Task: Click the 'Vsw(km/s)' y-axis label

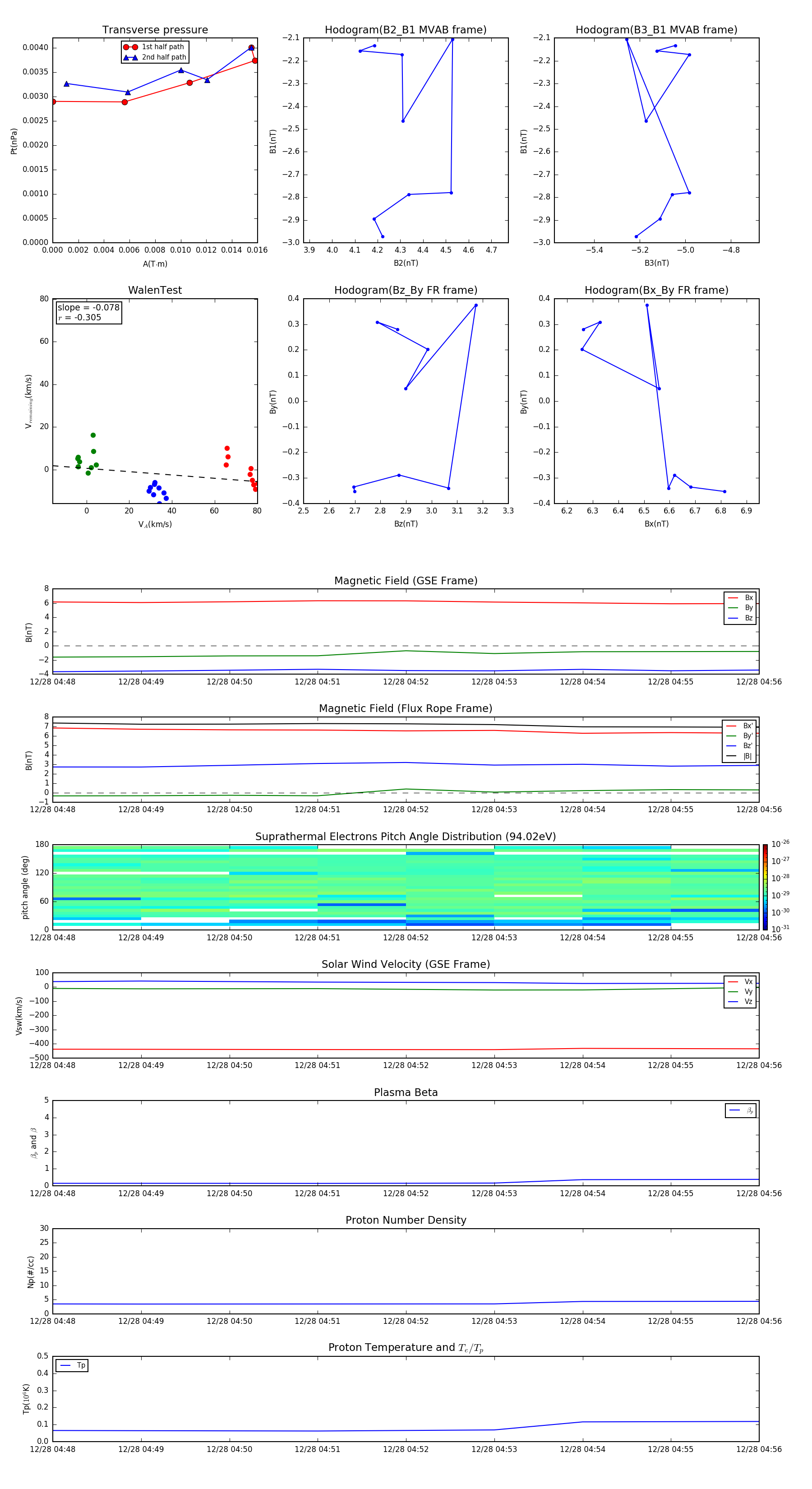Action: [19, 1016]
